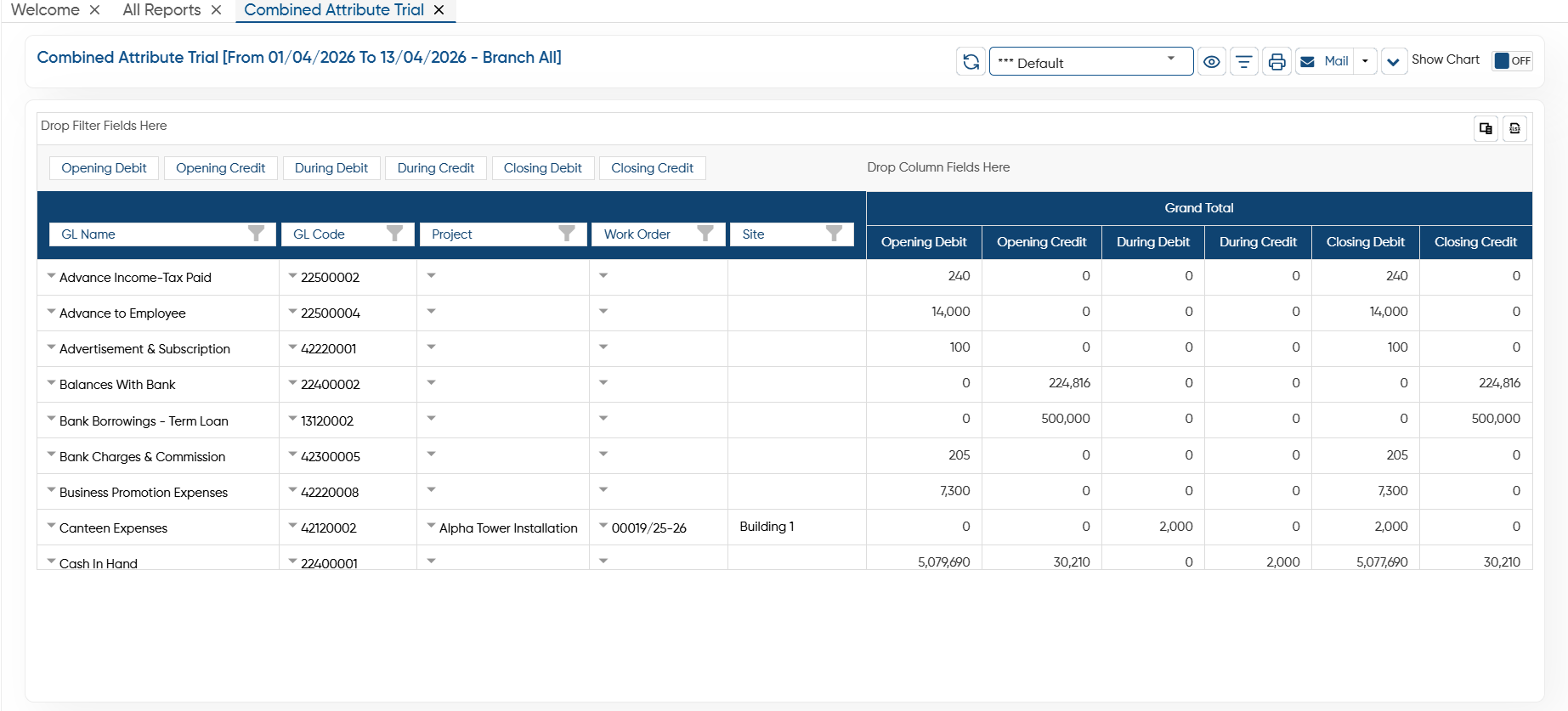The image size is (1568, 711).
Task: Click the Opening Credit data field chip
Action: tap(220, 168)
